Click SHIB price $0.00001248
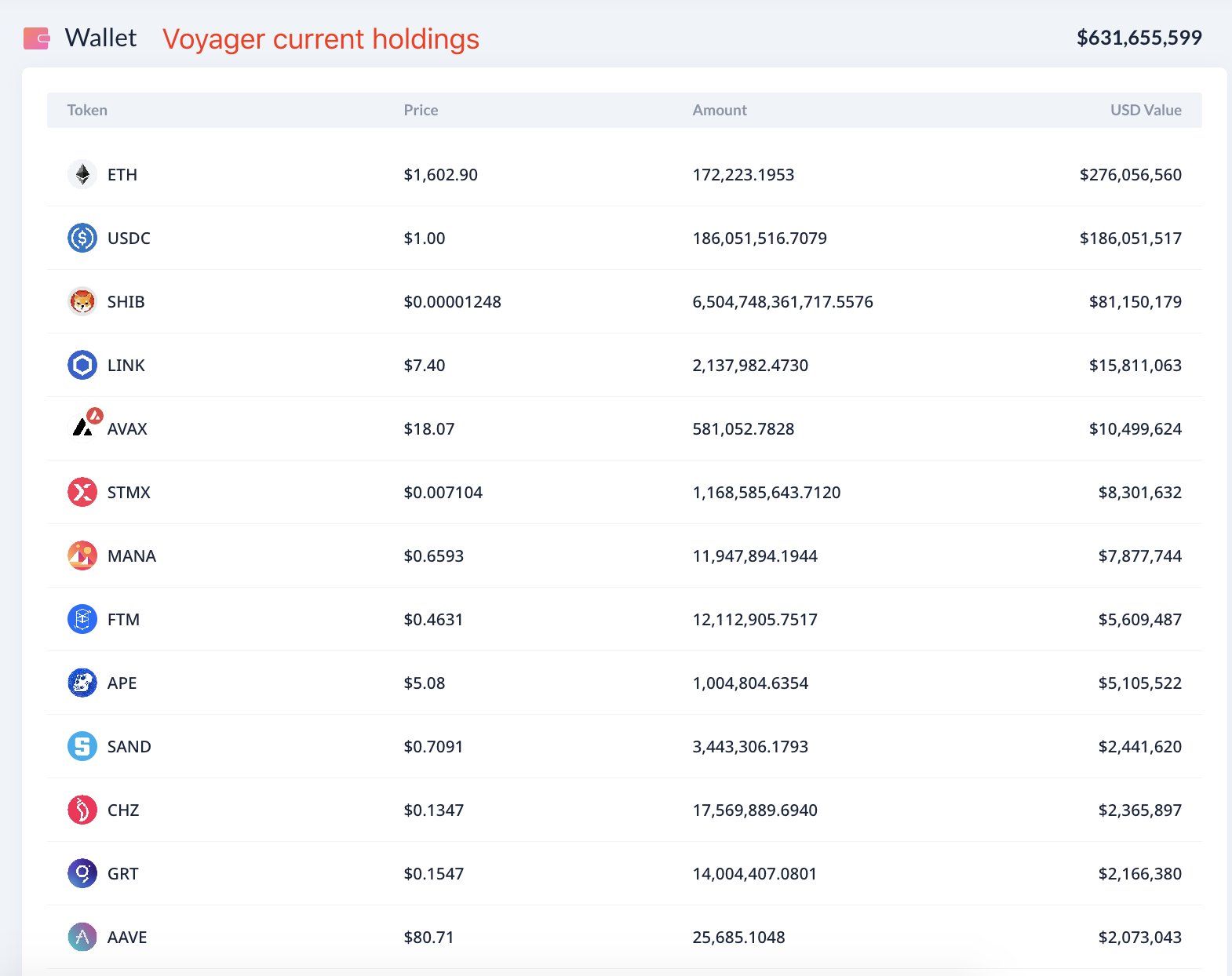Screen dimensions: 1232x976 click(x=452, y=301)
